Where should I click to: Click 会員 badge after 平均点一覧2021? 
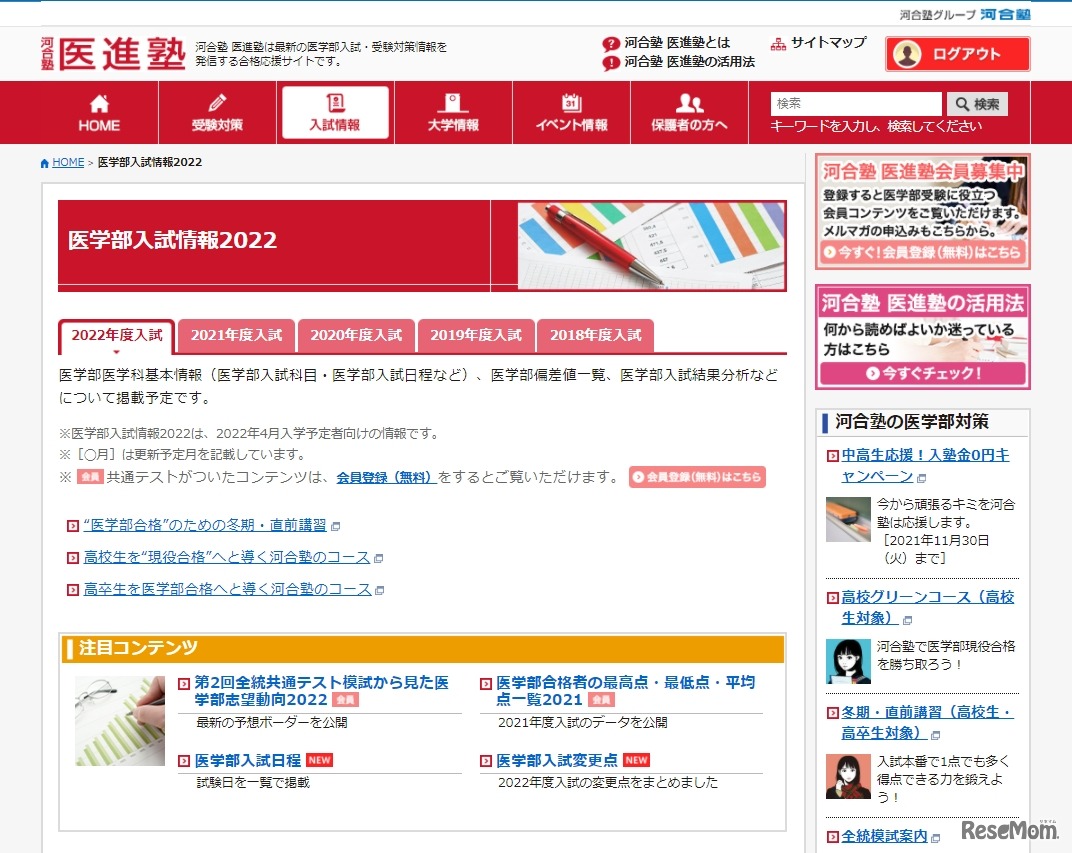[601, 699]
